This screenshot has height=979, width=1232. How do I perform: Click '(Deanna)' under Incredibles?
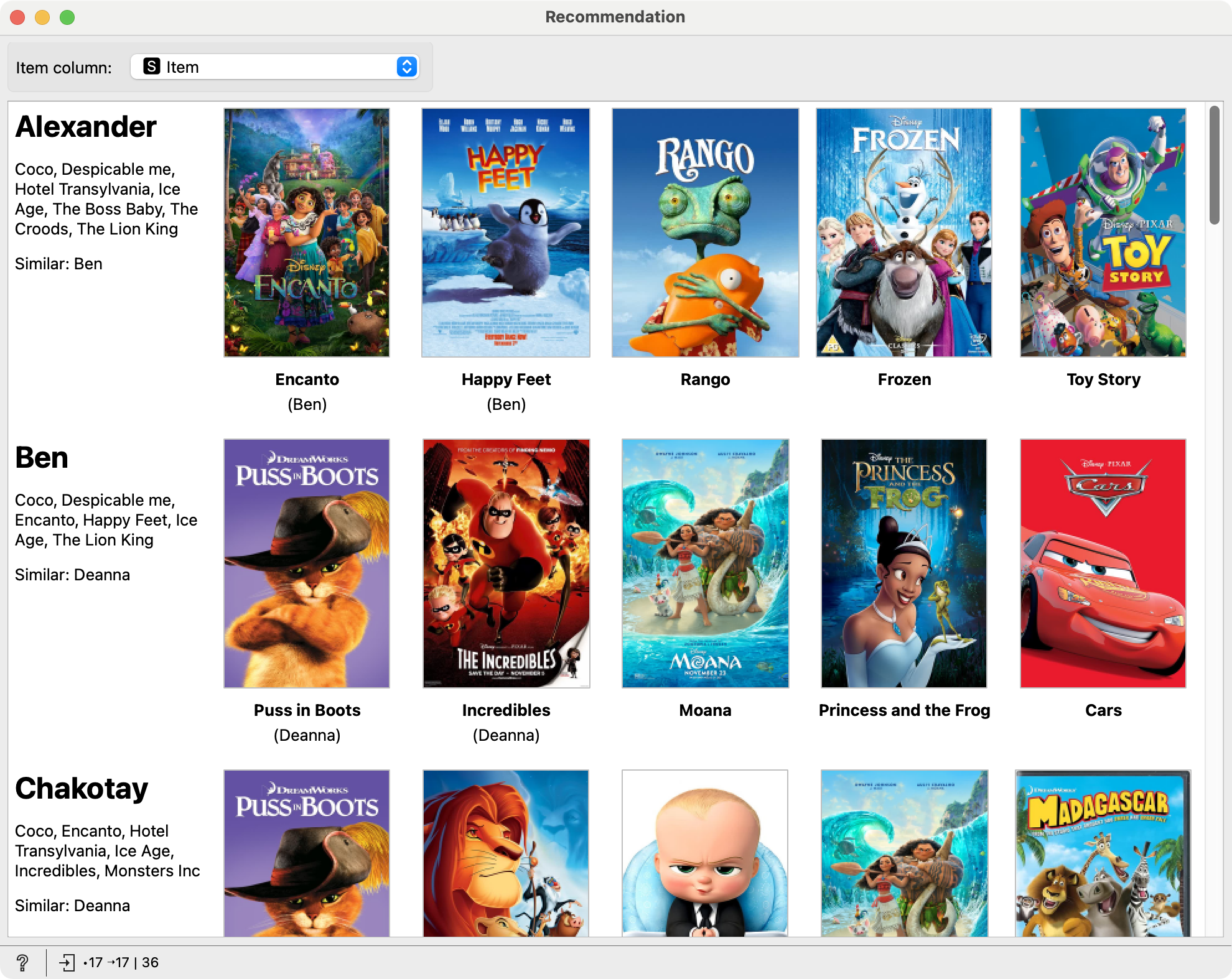point(506,735)
